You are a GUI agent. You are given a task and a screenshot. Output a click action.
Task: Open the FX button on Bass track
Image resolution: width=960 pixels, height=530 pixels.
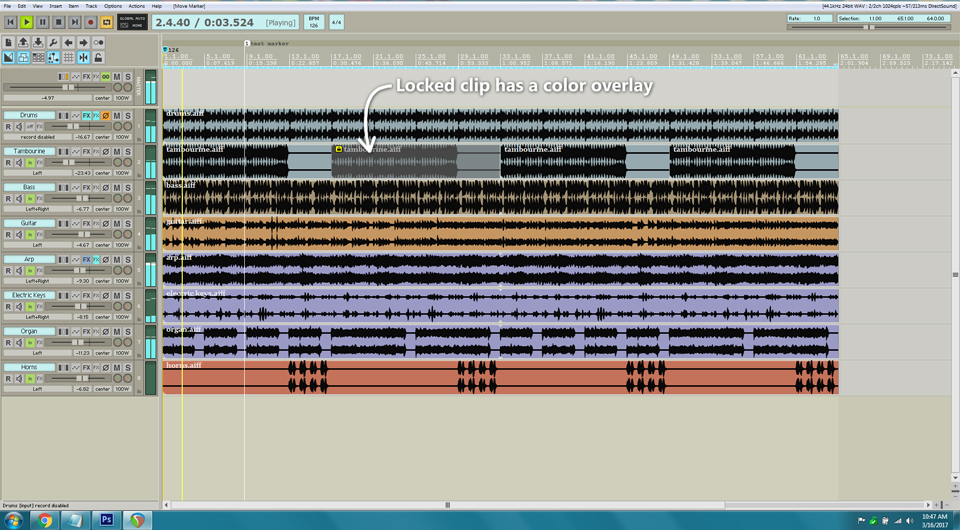coord(87,188)
